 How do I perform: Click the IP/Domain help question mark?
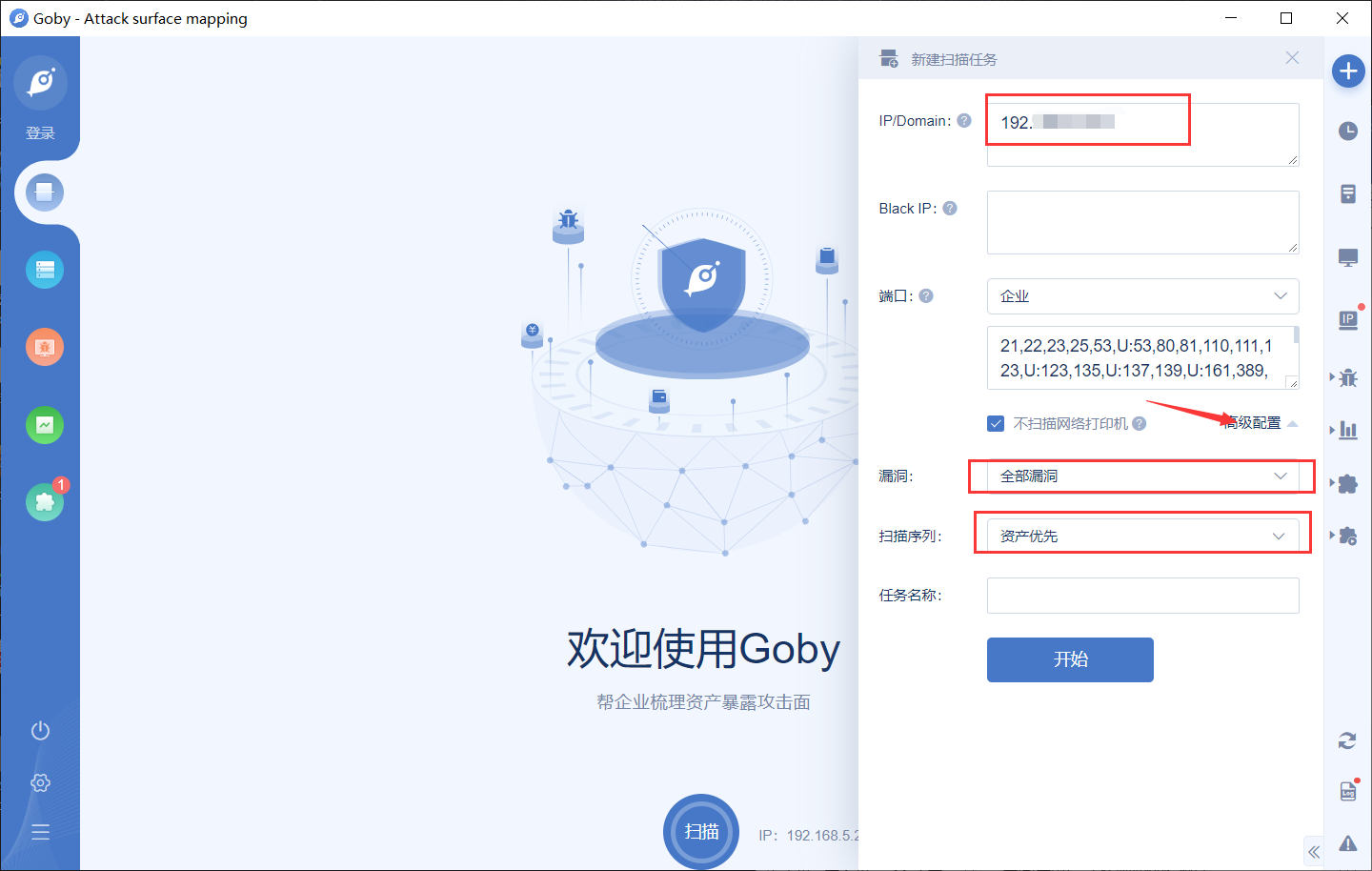[x=964, y=121]
